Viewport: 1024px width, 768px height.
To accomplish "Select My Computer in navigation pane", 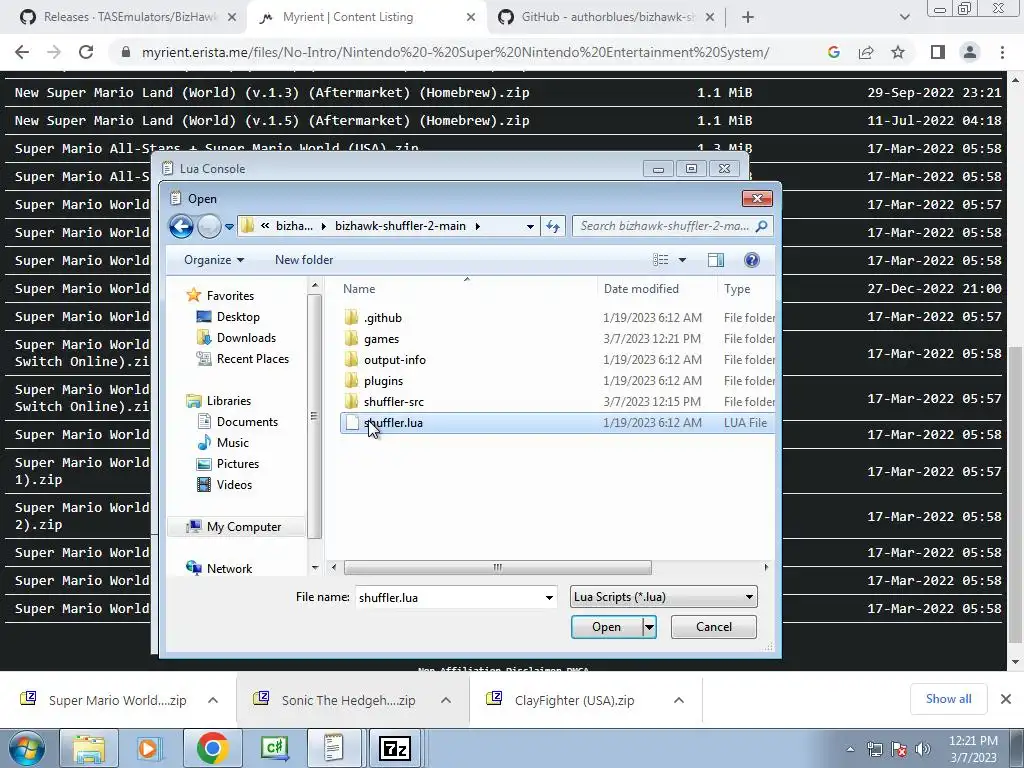I will pyautogui.click(x=244, y=526).
